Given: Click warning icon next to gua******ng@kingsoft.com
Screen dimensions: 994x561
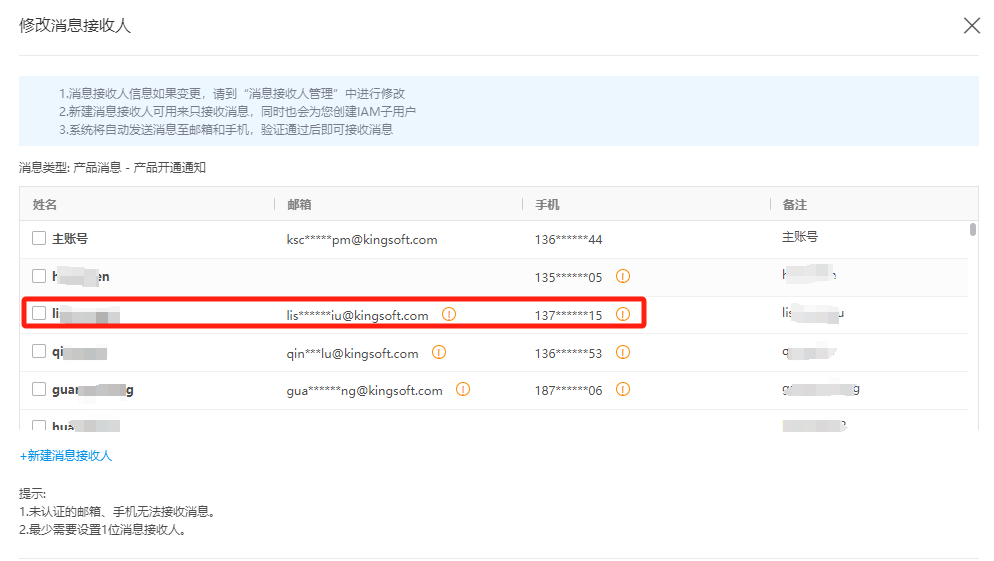Looking at the screenshot, I should tap(463, 389).
